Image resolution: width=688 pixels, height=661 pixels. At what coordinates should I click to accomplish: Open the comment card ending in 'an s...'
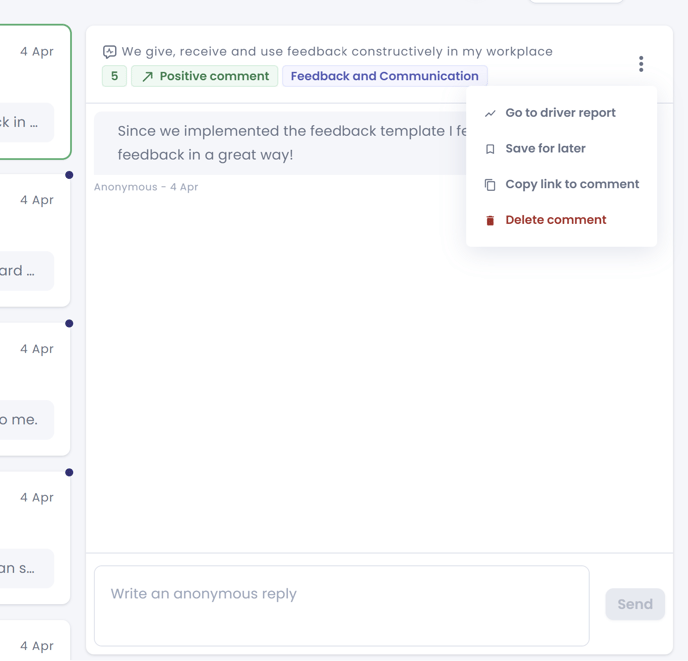tap(33, 538)
